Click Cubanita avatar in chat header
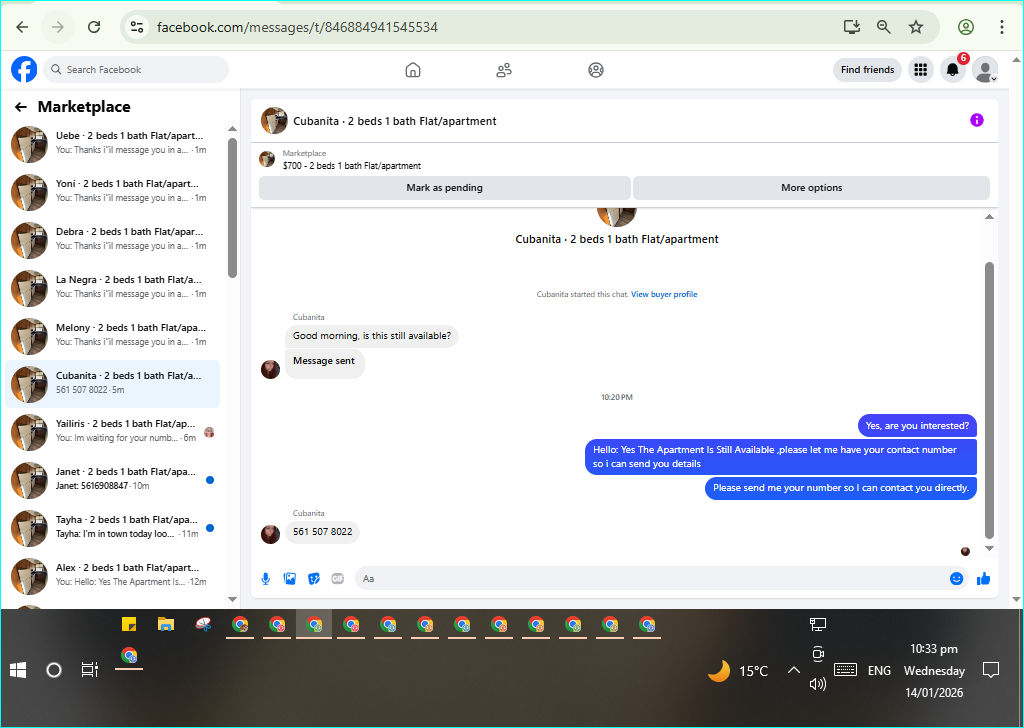This screenshot has height=728, width=1024. point(274,121)
